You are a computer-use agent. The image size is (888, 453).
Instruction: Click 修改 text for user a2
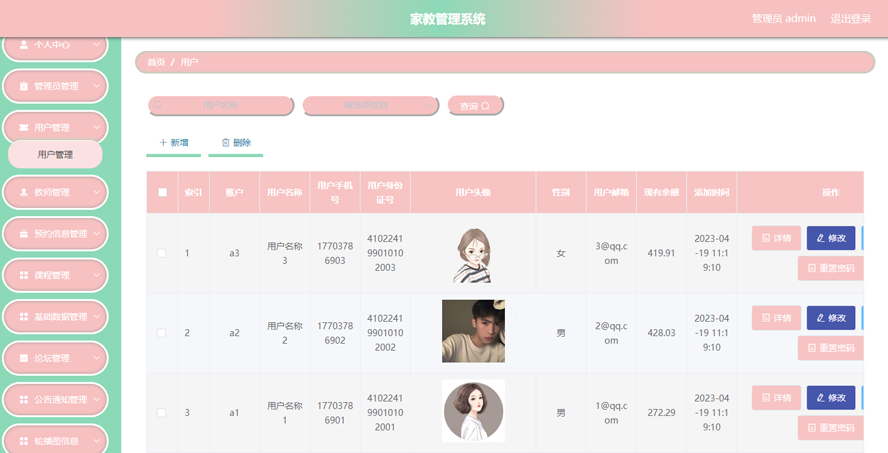click(x=836, y=318)
